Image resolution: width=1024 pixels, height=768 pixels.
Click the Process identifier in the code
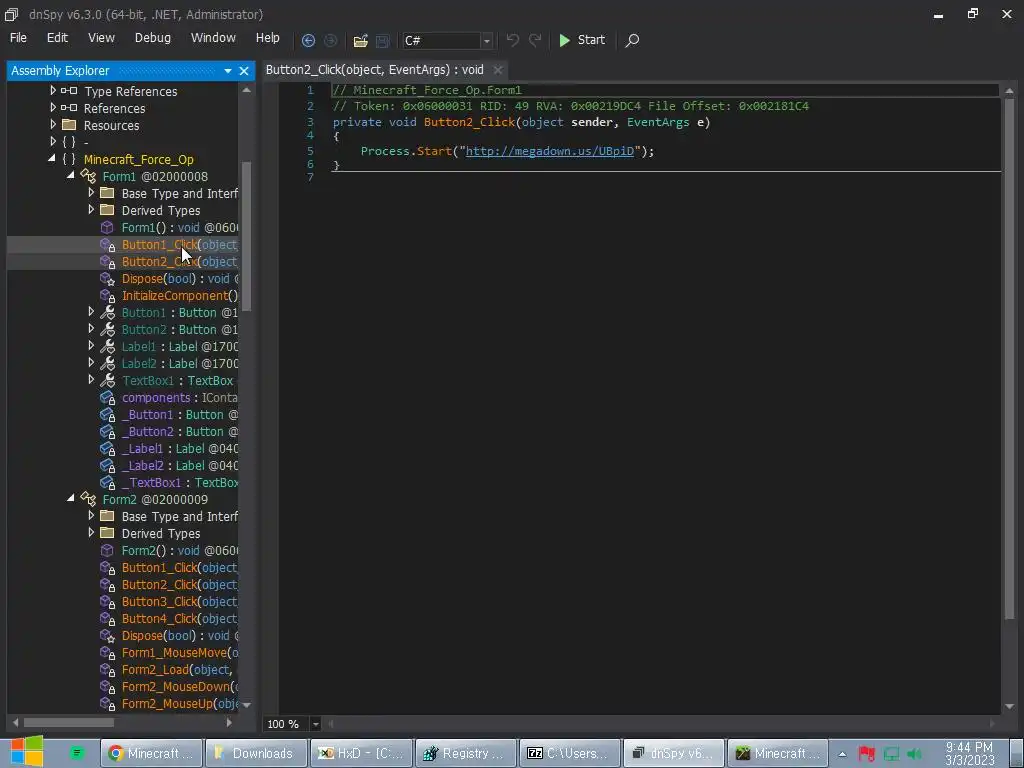point(386,151)
